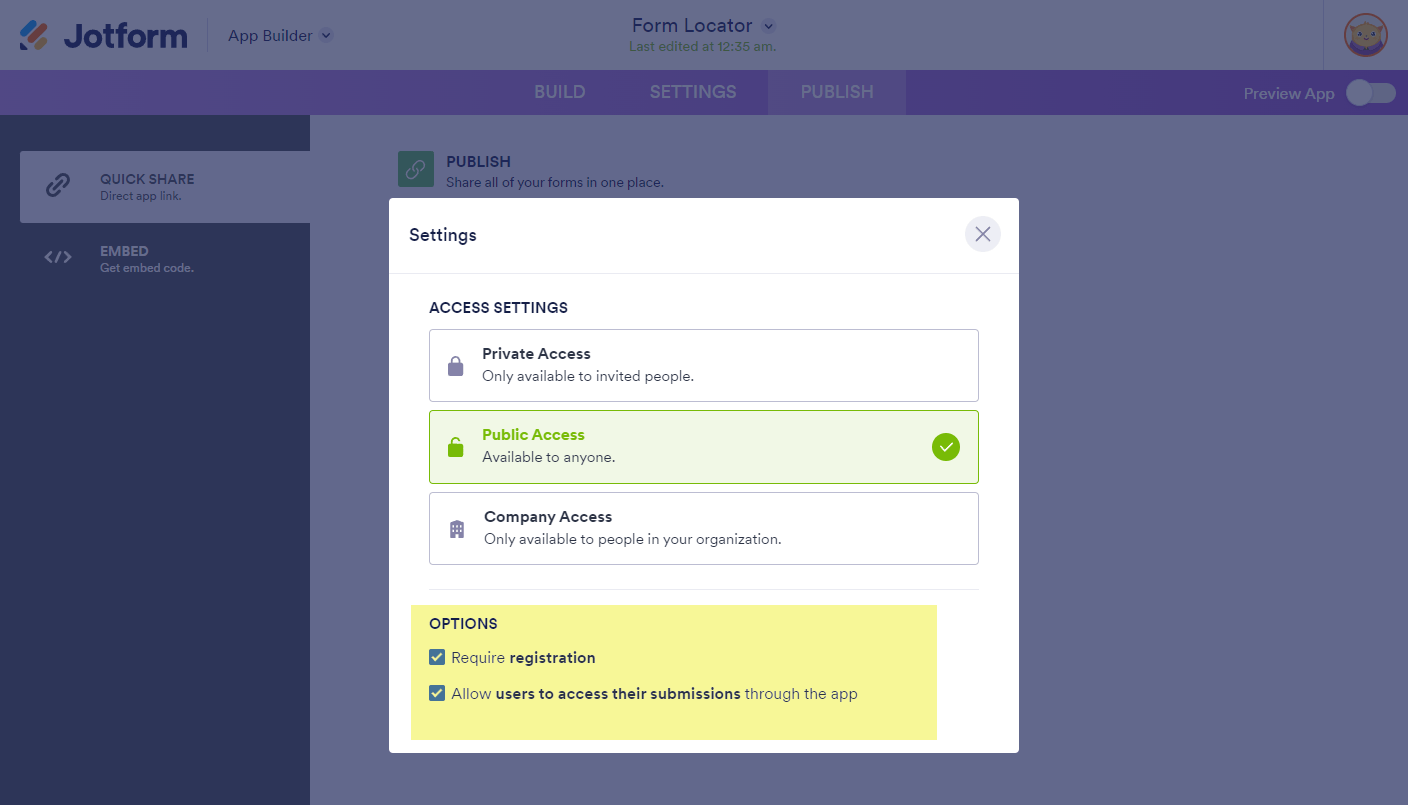Viewport: 1408px width, 805px height.
Task: Uncheck Allow users to access submissions
Action: point(437,694)
